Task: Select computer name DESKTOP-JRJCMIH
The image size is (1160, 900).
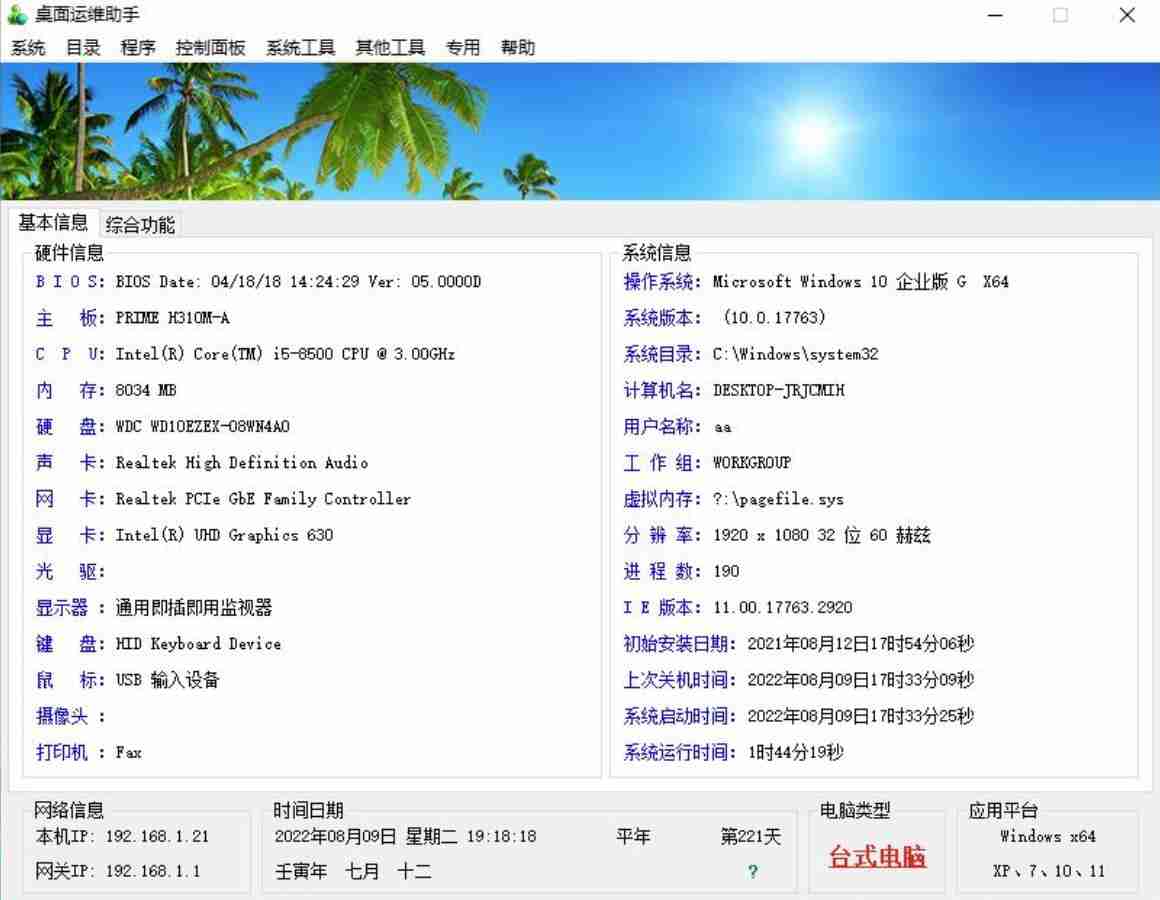Action: click(x=778, y=390)
